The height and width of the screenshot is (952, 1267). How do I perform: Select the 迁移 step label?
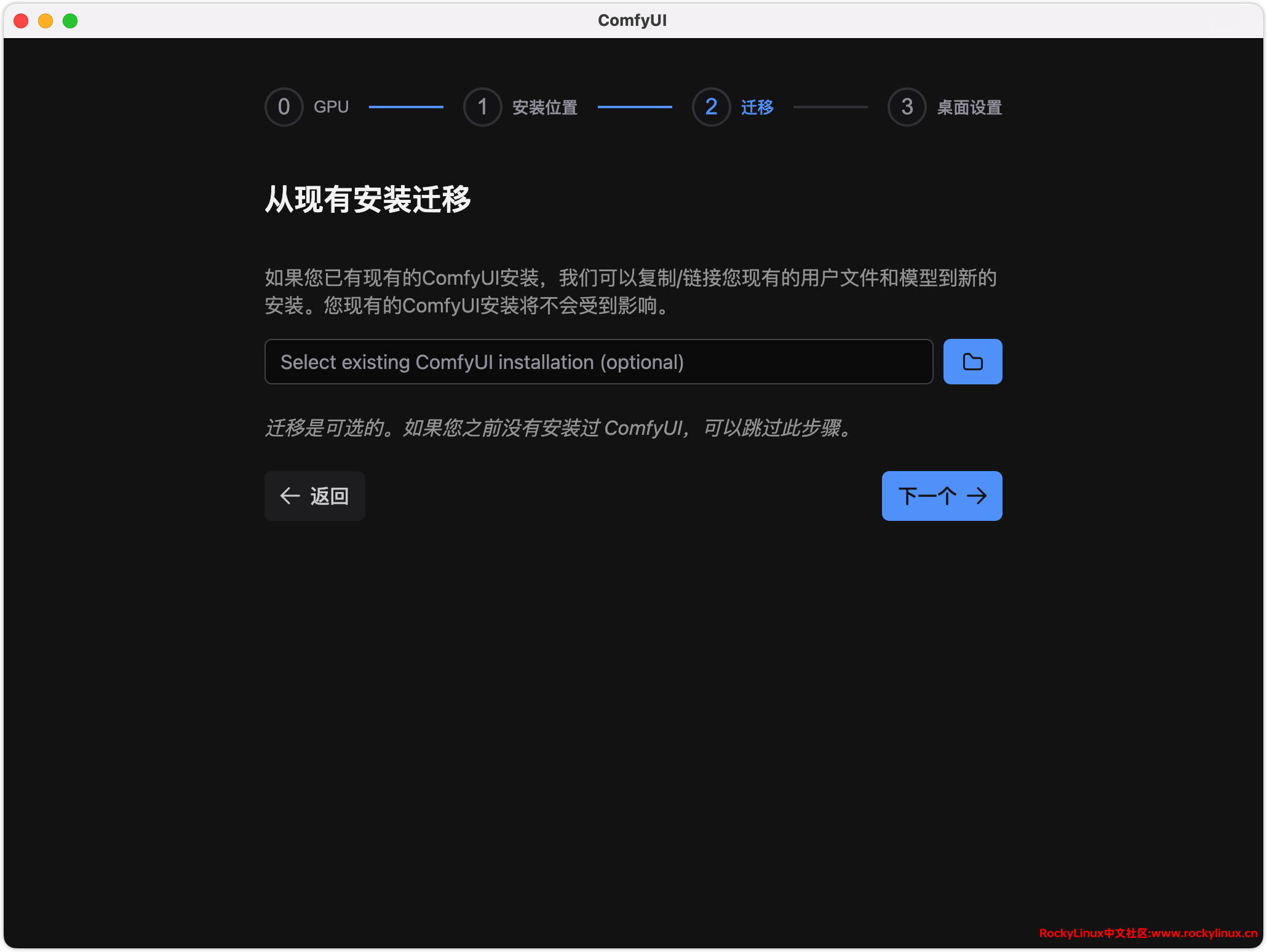[x=757, y=108]
